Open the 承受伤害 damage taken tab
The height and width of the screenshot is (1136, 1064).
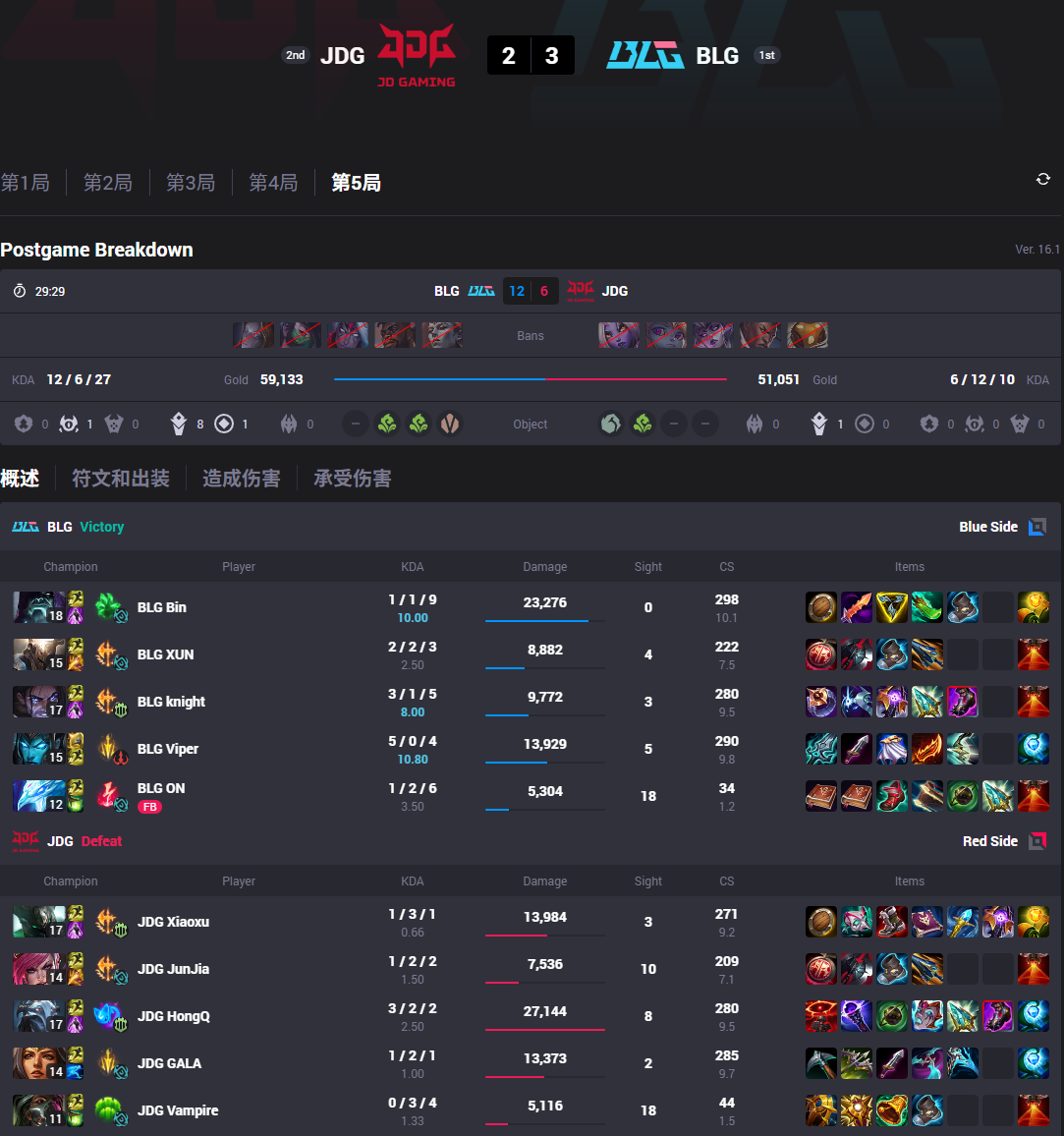pos(352,479)
